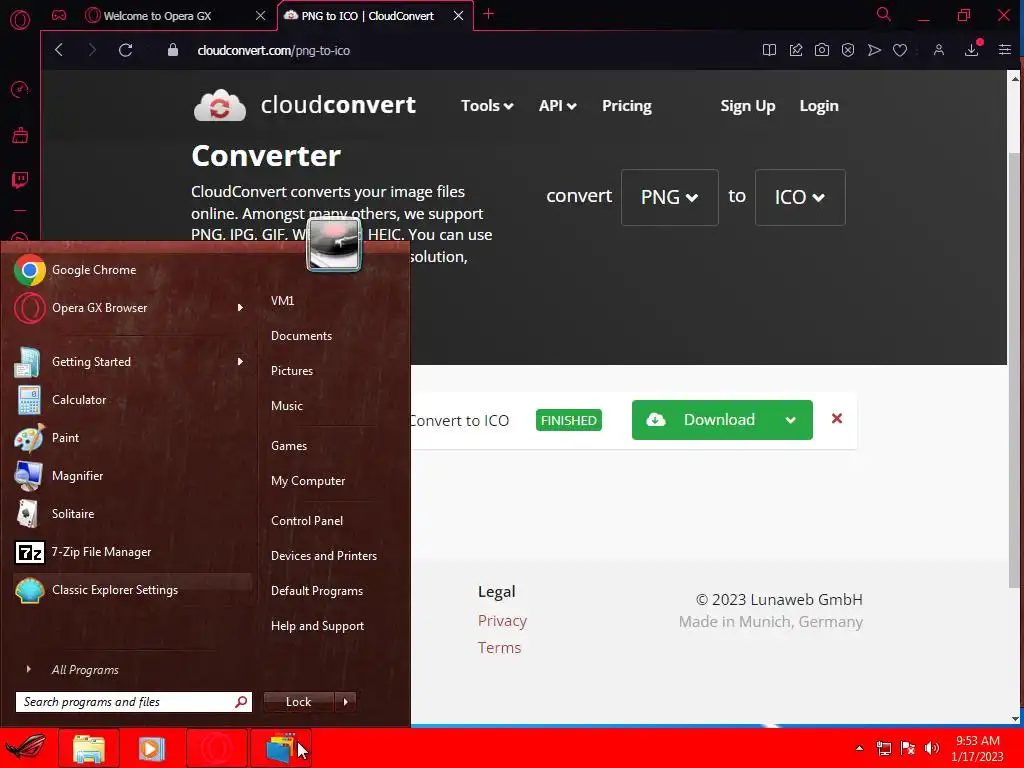Launch Google Chrome from start menu
1024x768 pixels.
[x=131, y=270]
